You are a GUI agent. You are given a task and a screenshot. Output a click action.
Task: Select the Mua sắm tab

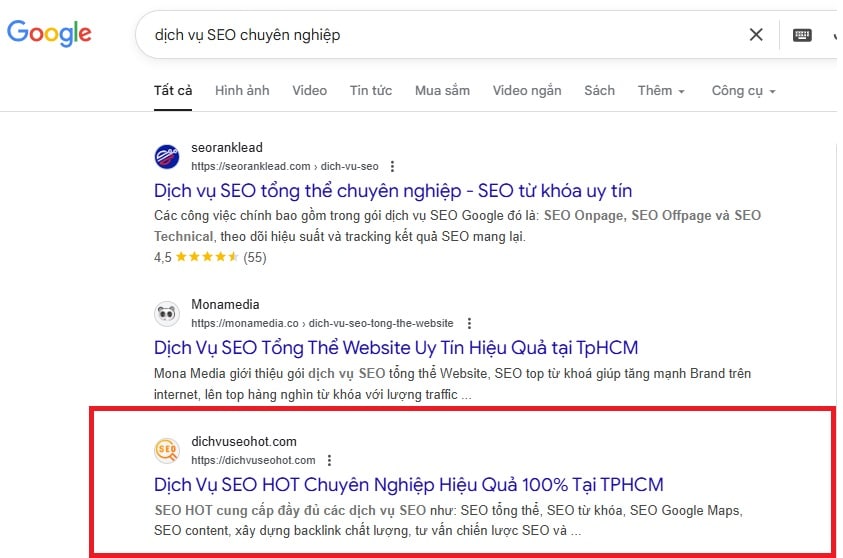coord(442,90)
